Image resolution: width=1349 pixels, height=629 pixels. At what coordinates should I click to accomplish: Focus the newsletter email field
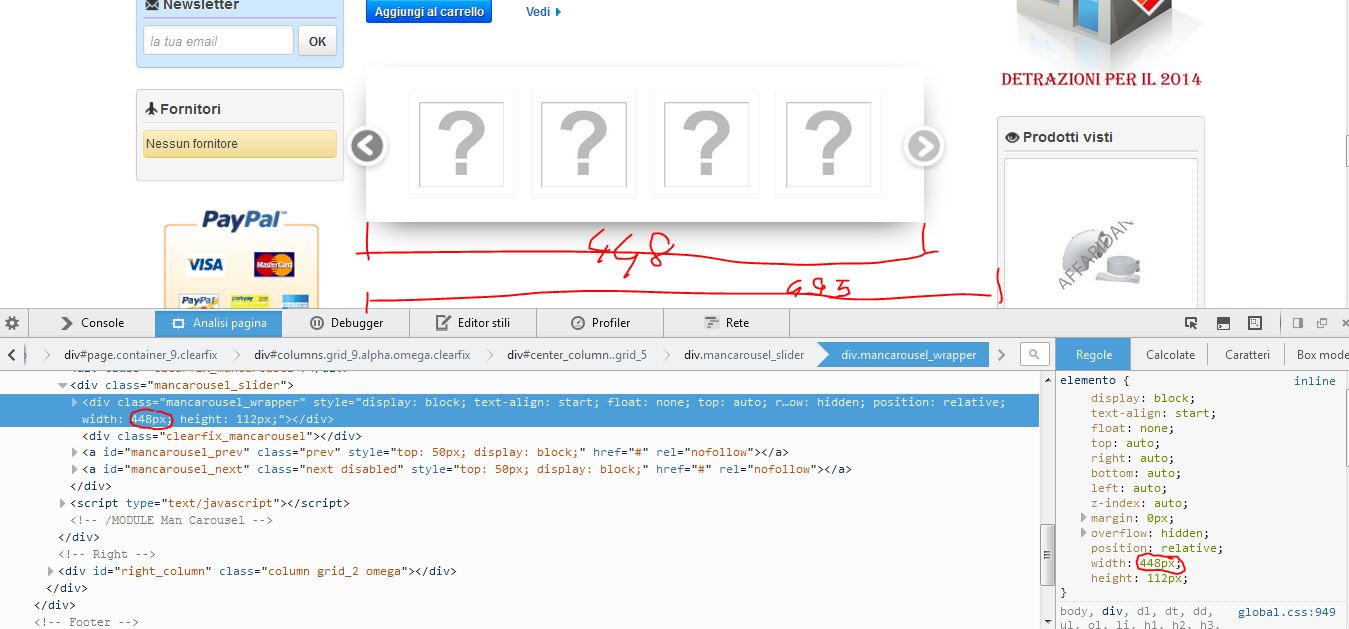tap(218, 41)
